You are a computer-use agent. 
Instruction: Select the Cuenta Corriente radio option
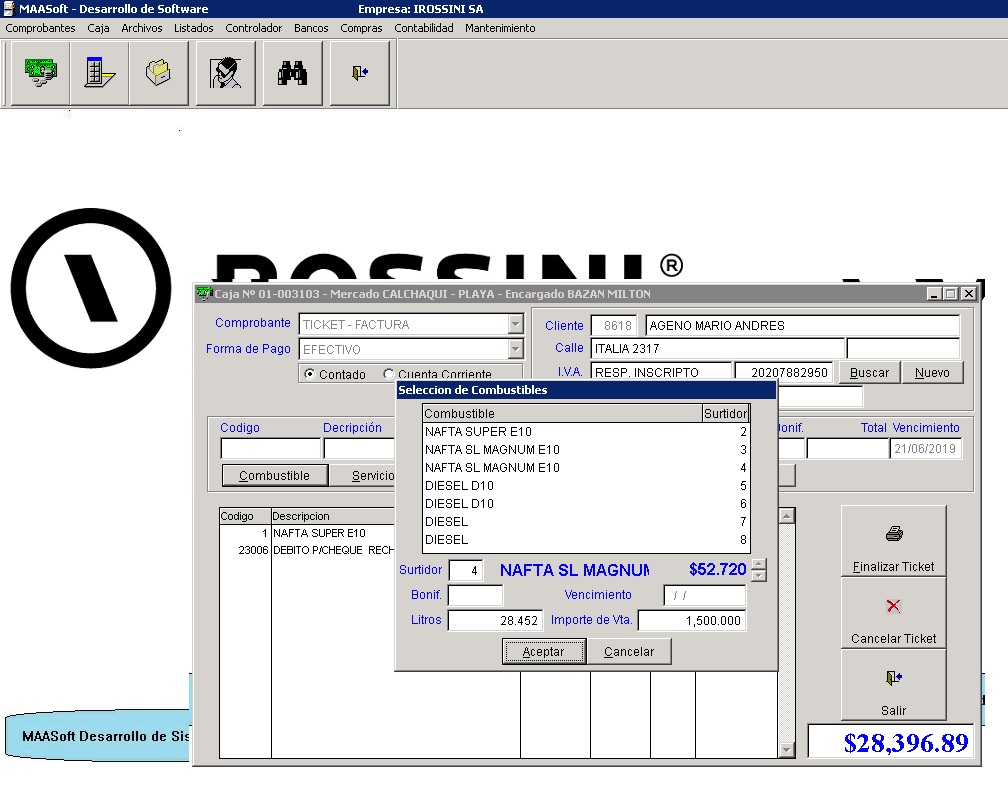tap(389, 375)
